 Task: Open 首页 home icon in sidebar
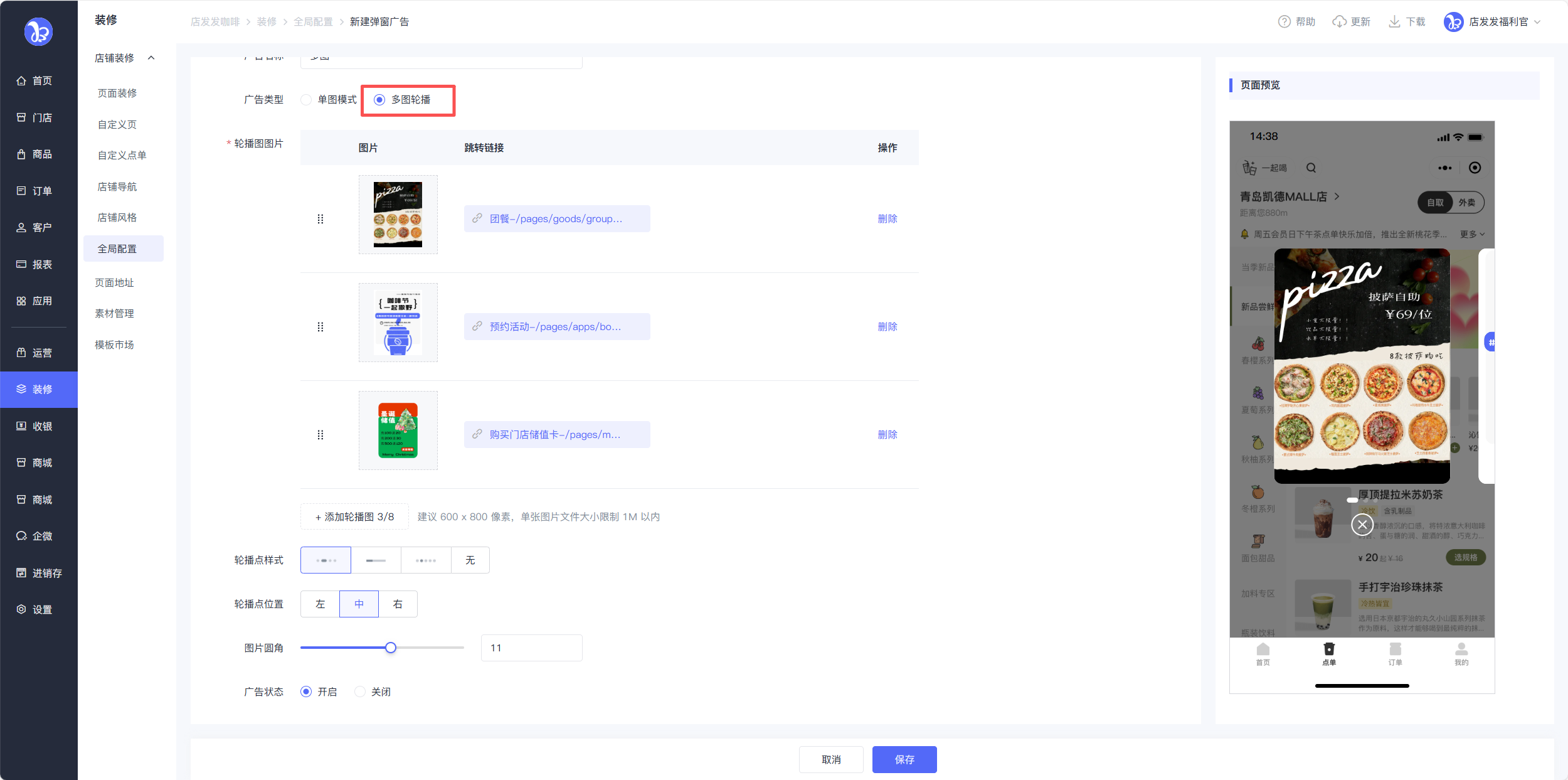click(21, 81)
